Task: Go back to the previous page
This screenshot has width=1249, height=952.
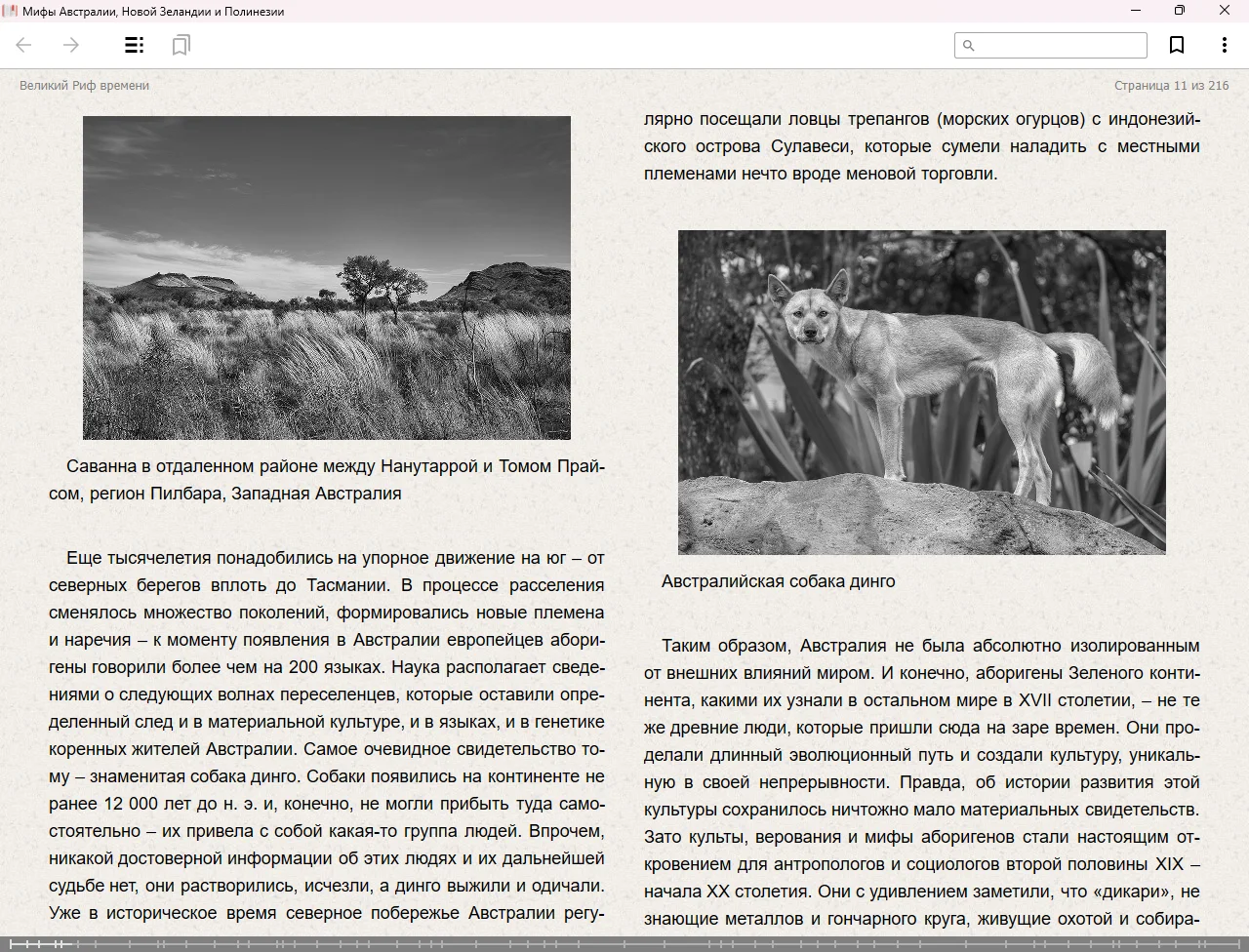Action: (24, 45)
